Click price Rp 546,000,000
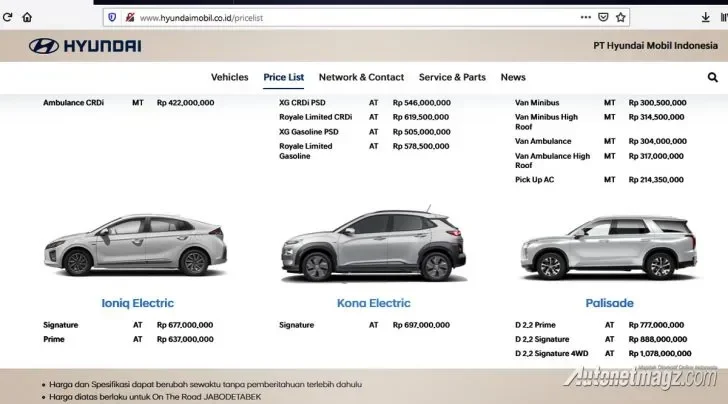Viewport: 728px width, 404px height. click(x=422, y=103)
